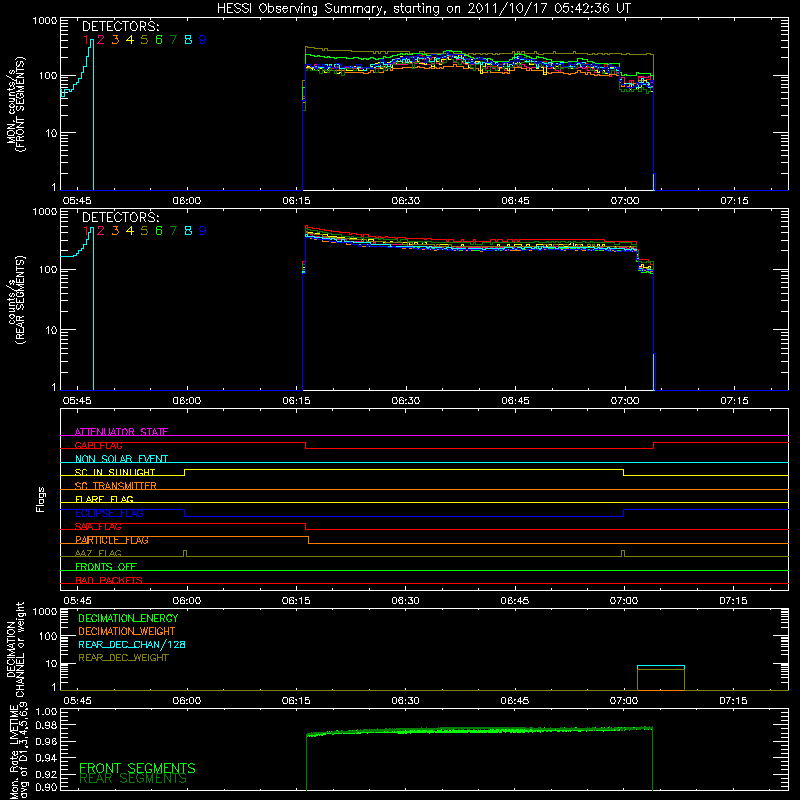Click the HESSI Observing Summary title text
This screenshot has height=800, width=800.
(x=424, y=9)
